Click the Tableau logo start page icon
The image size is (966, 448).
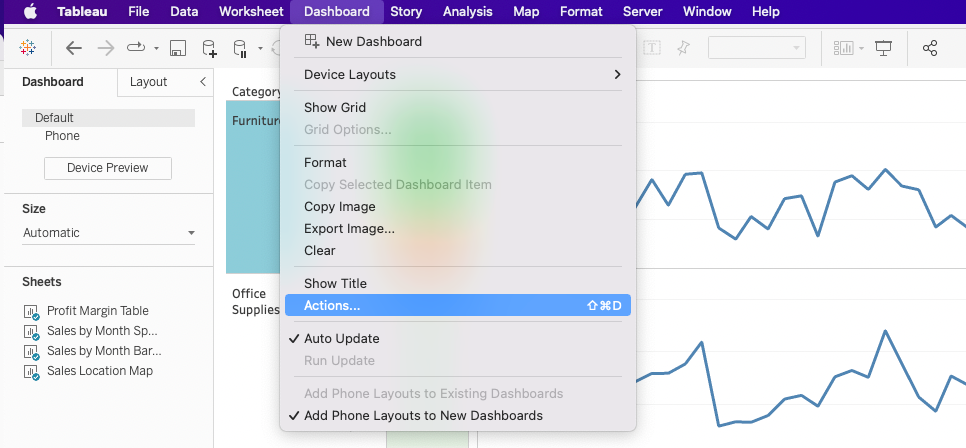[x=28, y=48]
